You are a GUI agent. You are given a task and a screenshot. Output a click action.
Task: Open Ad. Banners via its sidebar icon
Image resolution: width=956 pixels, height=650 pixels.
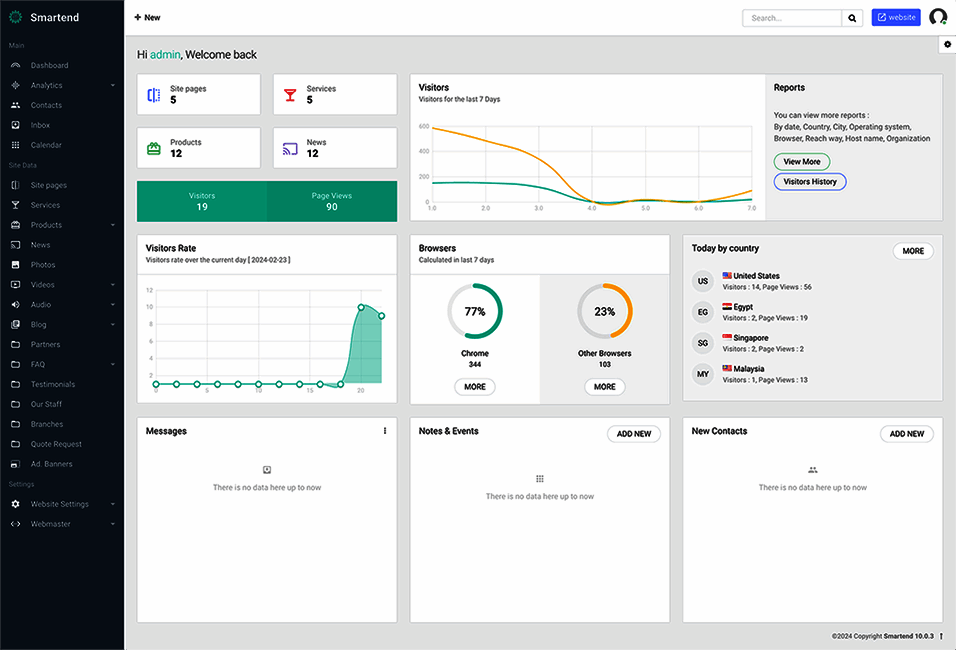coord(14,463)
